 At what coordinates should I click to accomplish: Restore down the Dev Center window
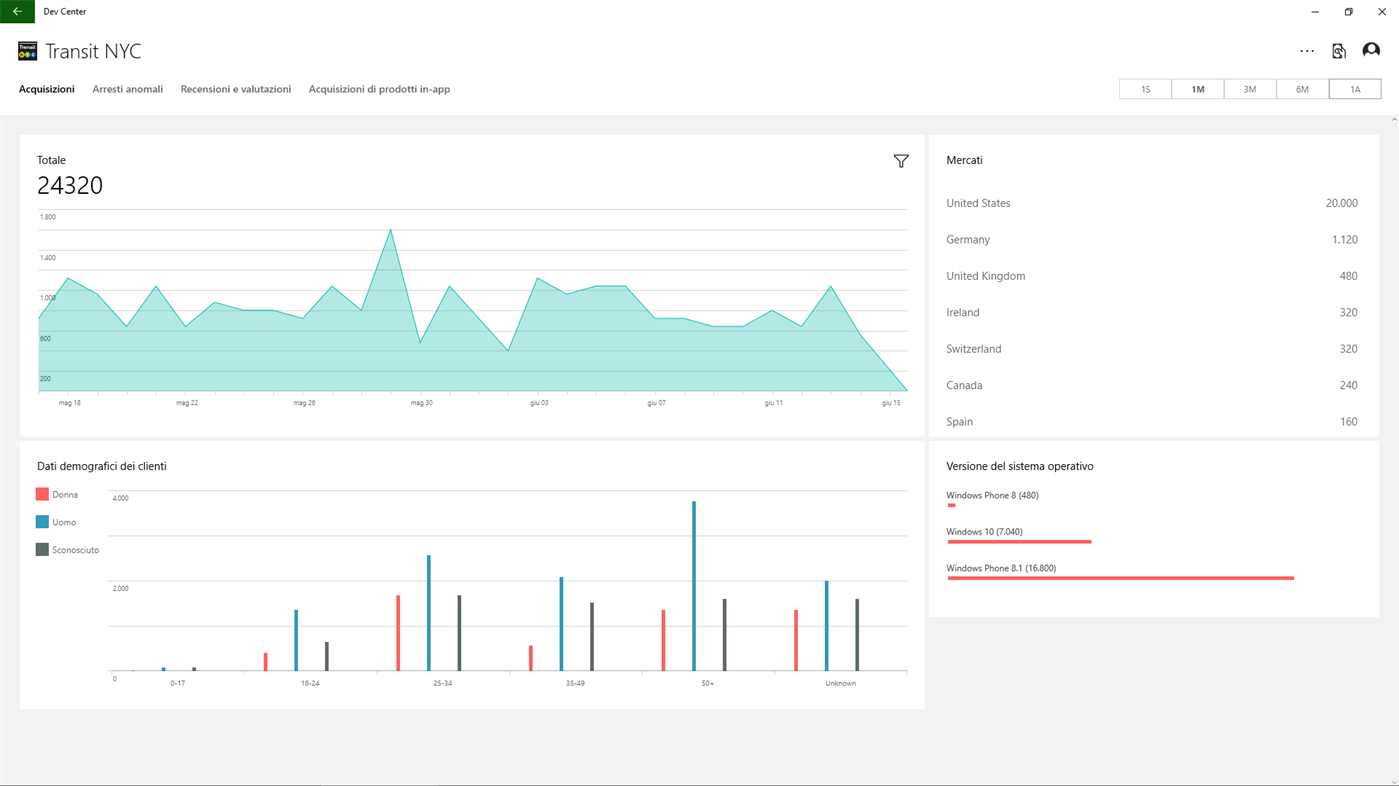click(1348, 11)
